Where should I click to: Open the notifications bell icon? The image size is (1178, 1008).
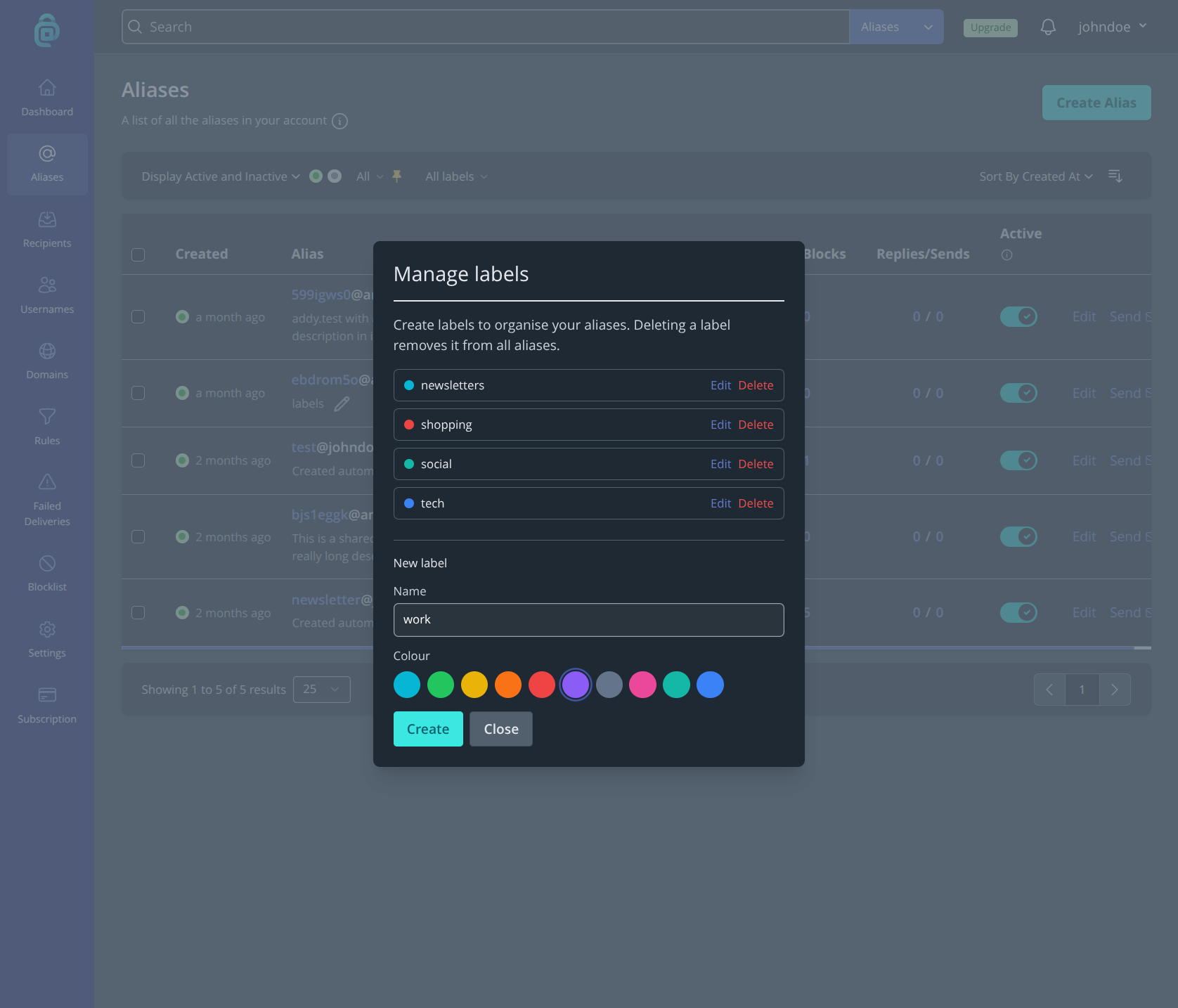pyautogui.click(x=1048, y=27)
